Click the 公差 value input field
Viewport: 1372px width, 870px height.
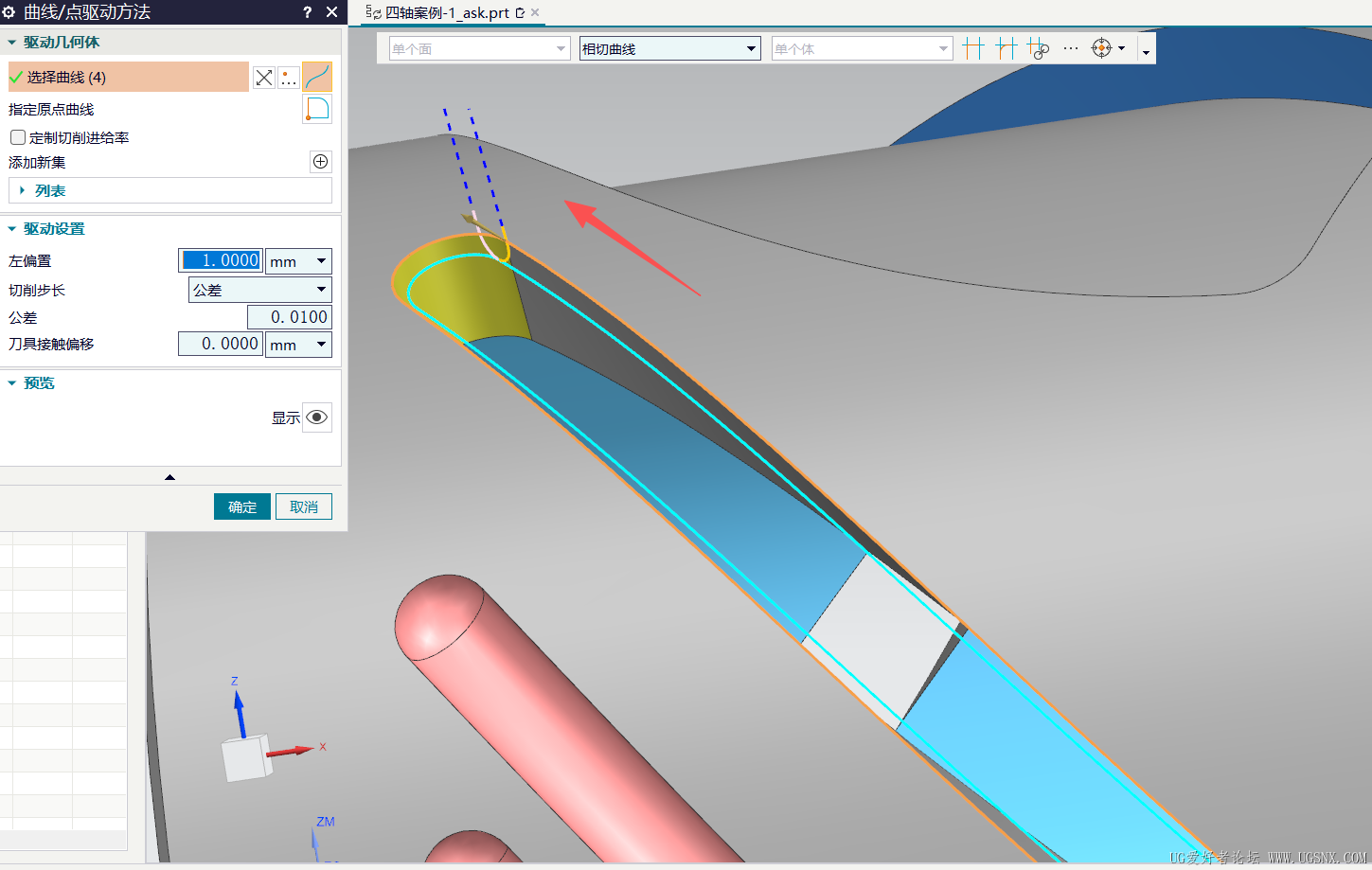click(x=290, y=317)
